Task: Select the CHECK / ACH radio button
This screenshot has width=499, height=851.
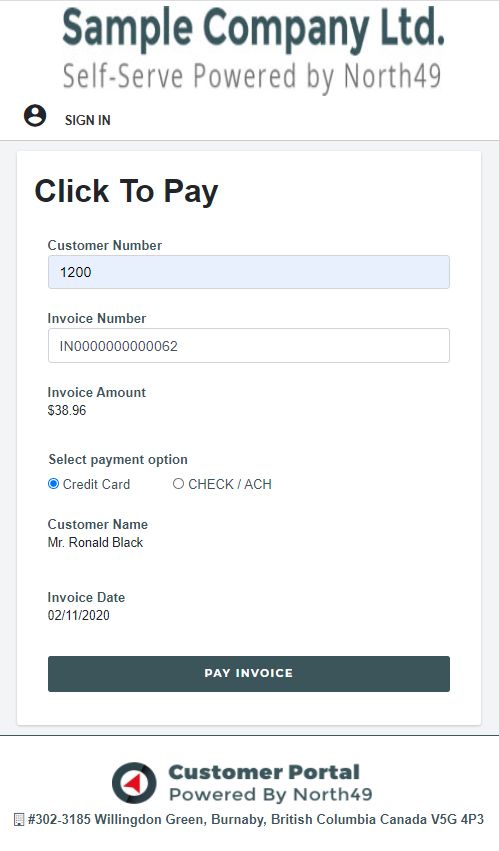Action: [x=178, y=484]
